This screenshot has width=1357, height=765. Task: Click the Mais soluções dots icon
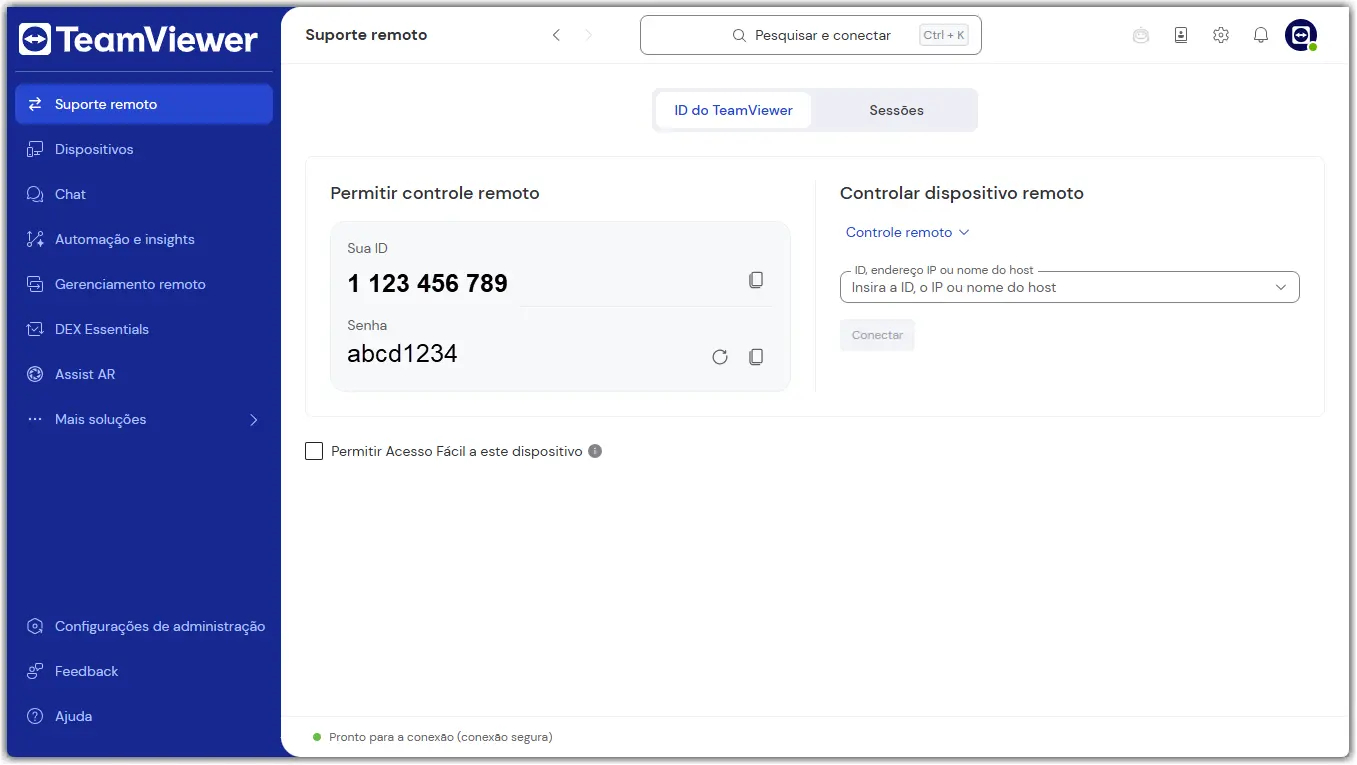point(35,419)
